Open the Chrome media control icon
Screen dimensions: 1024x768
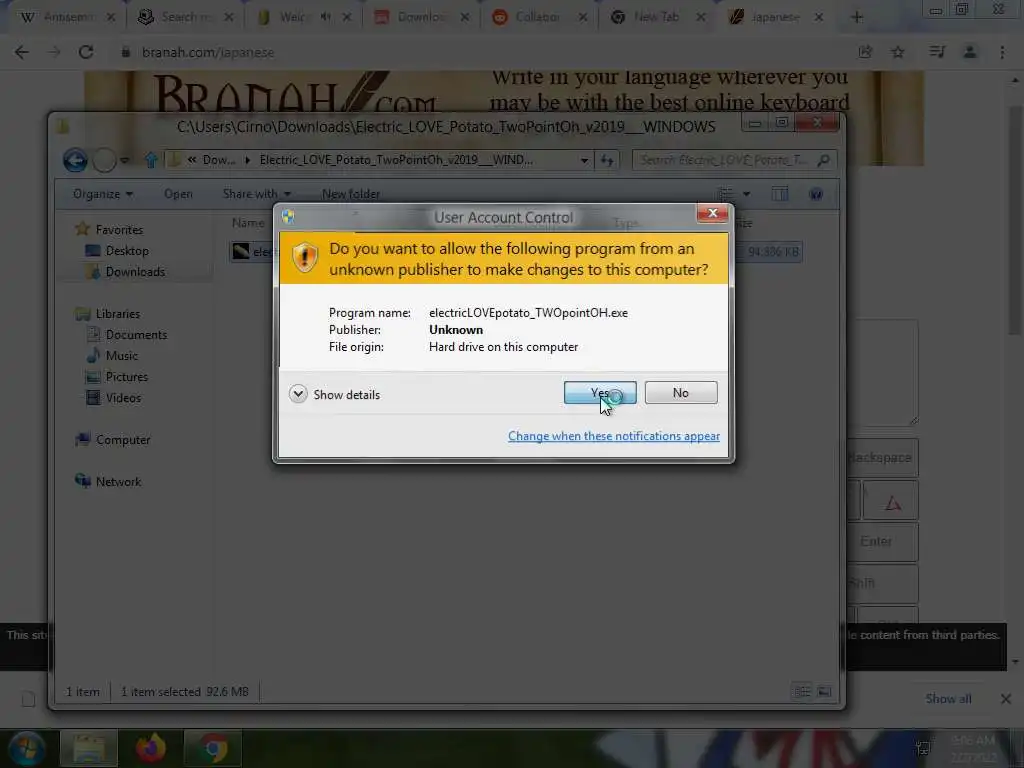(937, 52)
